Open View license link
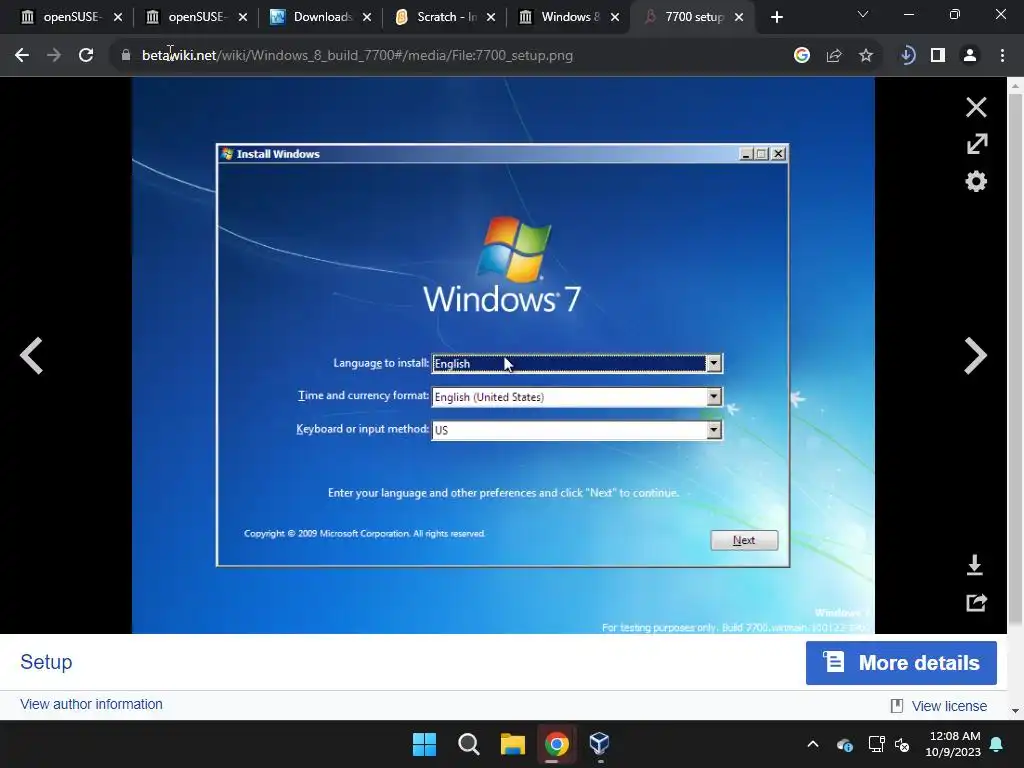 pyautogui.click(x=948, y=706)
